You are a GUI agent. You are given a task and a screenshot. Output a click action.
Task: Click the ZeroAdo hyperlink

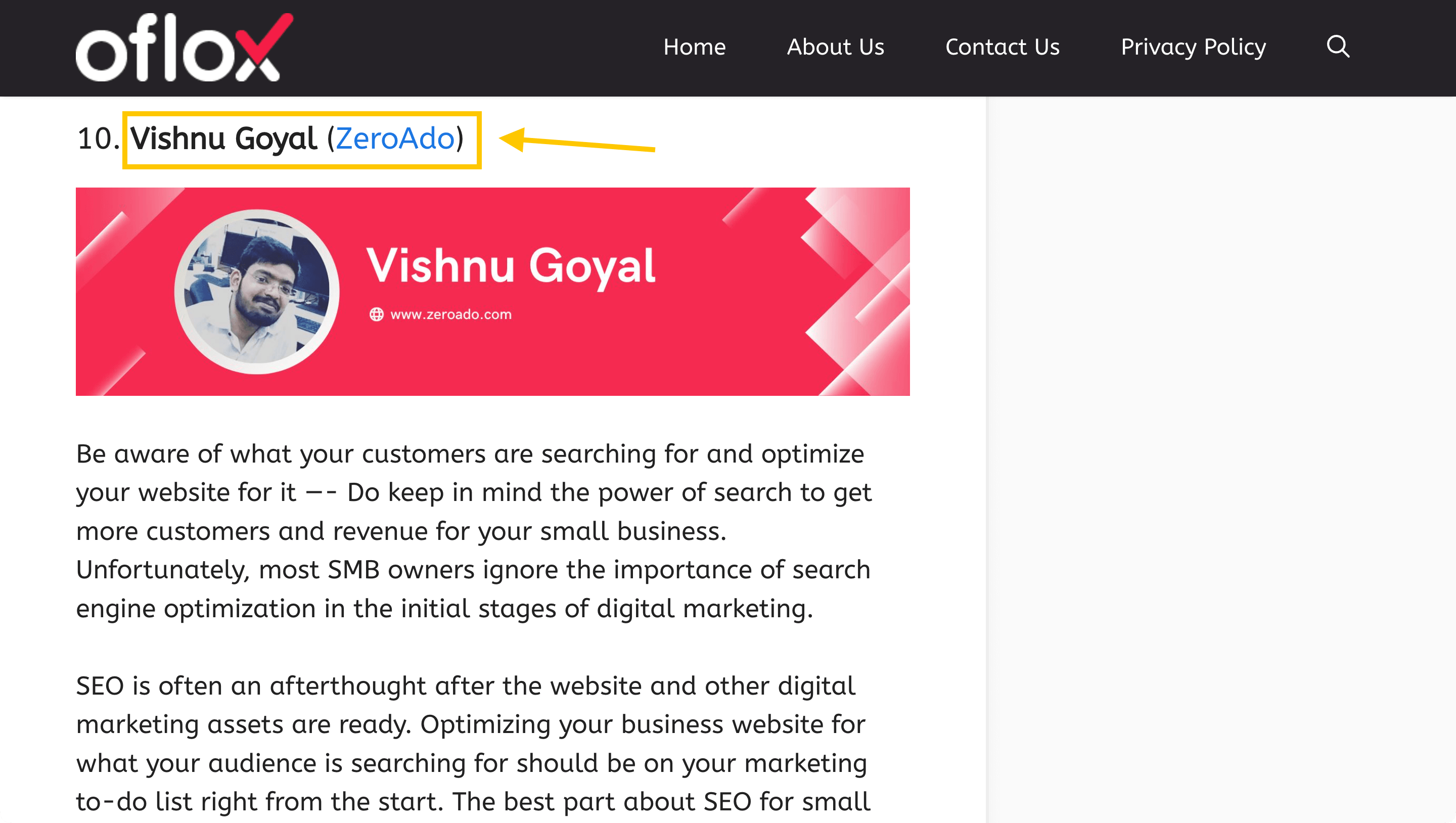click(x=396, y=138)
